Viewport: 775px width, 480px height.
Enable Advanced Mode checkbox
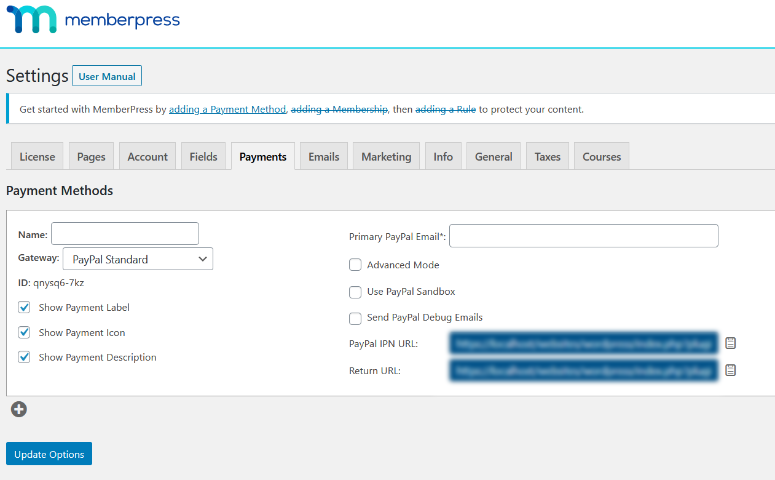pyautogui.click(x=355, y=265)
